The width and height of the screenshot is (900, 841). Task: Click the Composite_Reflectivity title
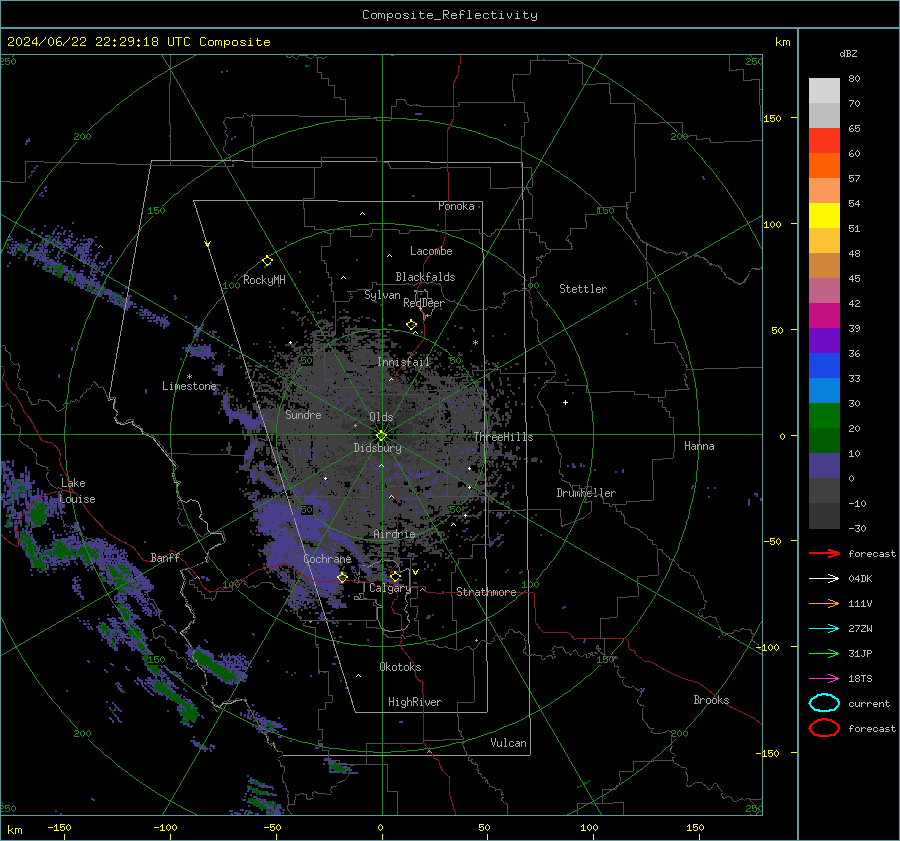[450, 15]
